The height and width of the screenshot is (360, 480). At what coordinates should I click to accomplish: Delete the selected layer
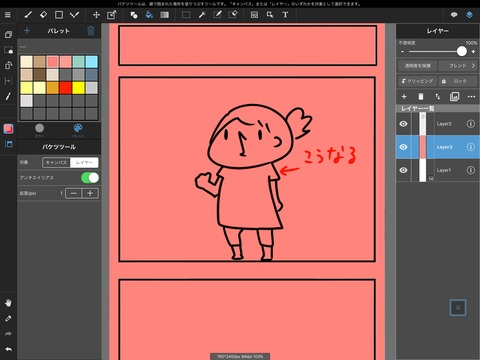pos(421,97)
